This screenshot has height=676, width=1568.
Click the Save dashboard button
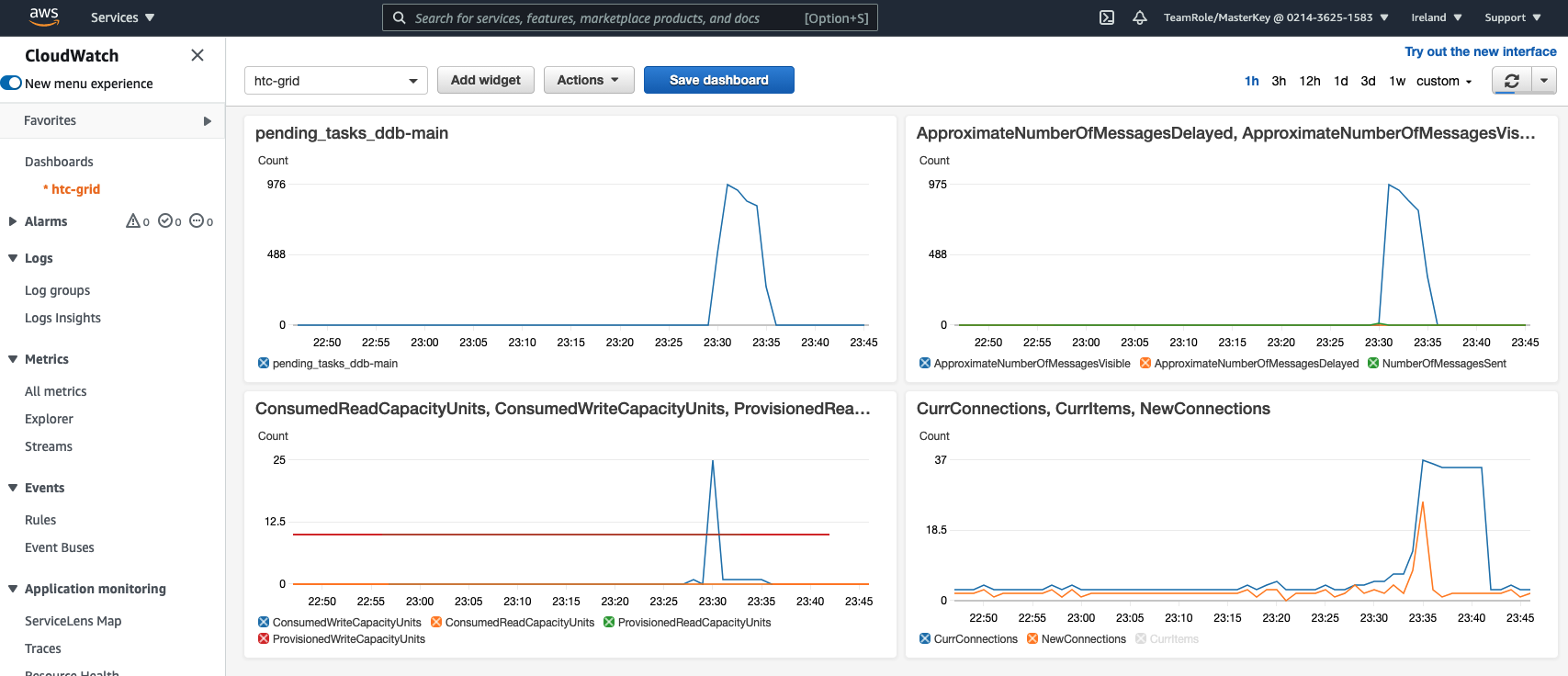click(x=718, y=80)
